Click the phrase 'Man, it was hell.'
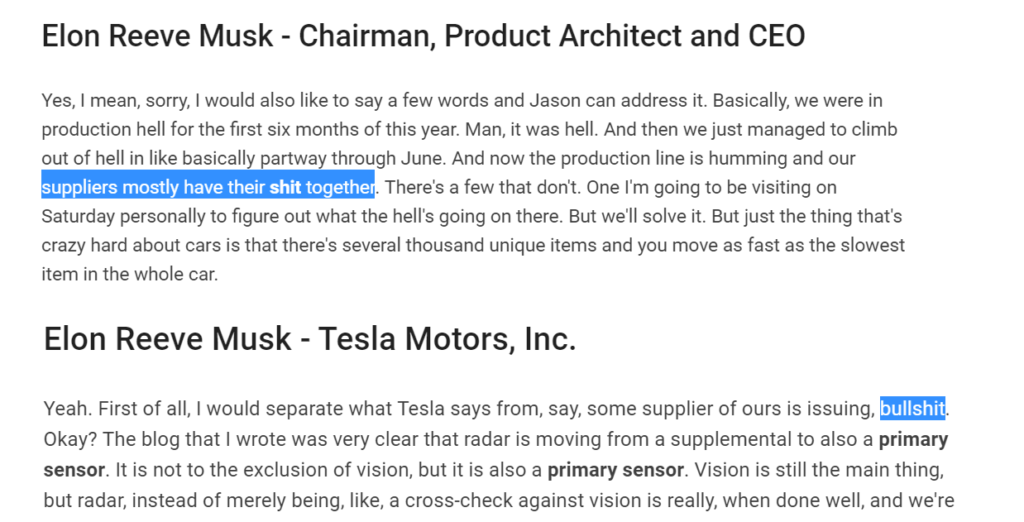This screenshot has height=522, width=1024. tap(531, 129)
